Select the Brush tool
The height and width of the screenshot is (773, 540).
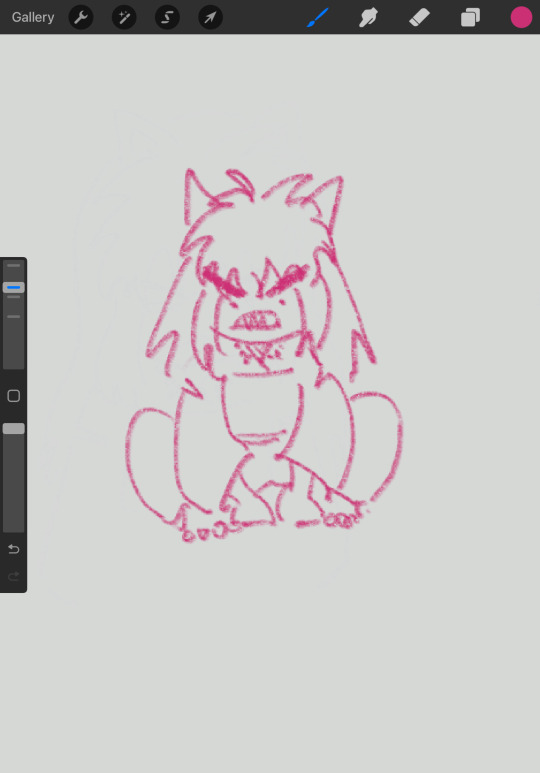(318, 17)
